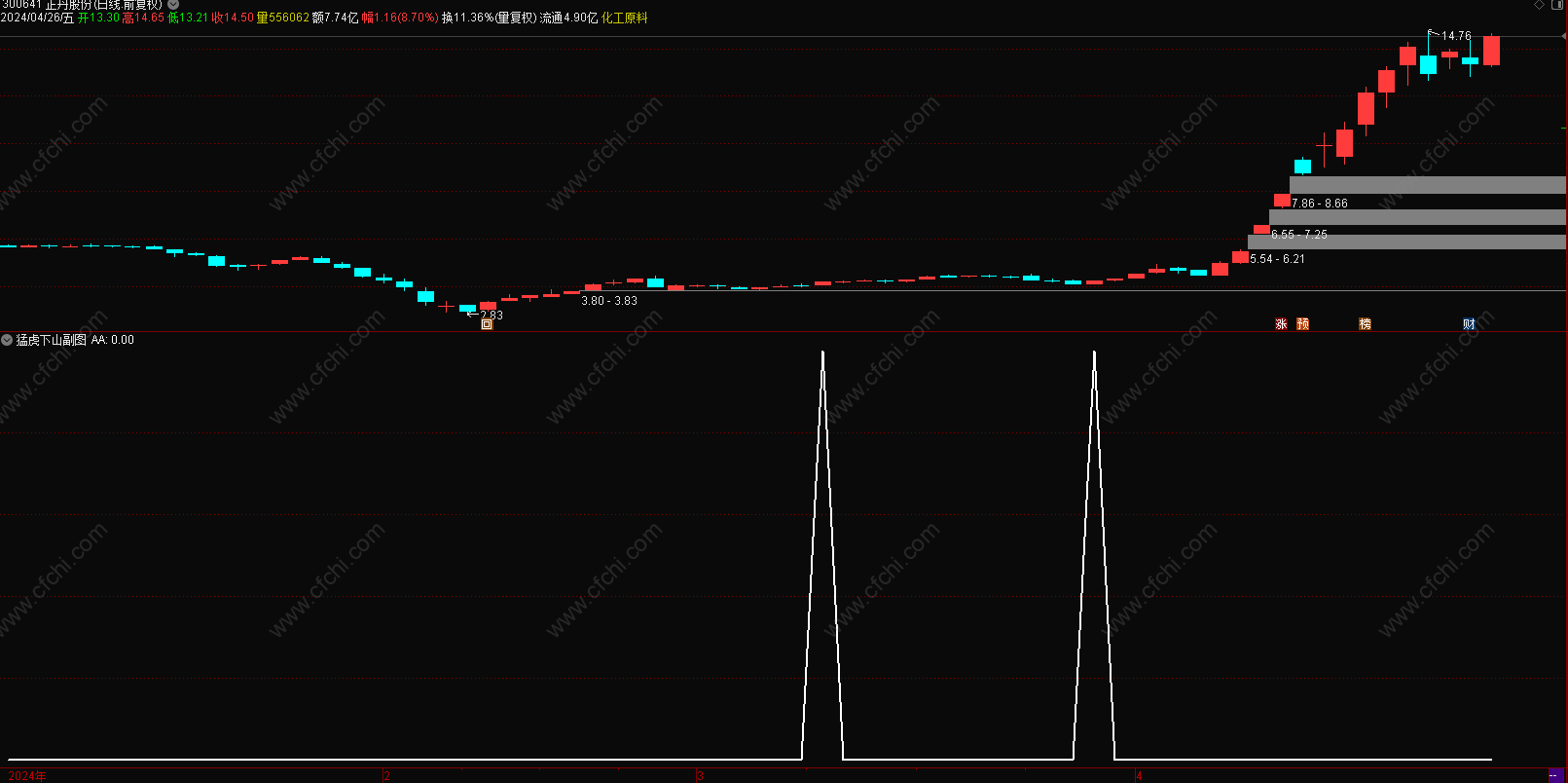Click the 换11.36% turnover rate text
The height and width of the screenshot is (783, 1568).
pos(467,18)
